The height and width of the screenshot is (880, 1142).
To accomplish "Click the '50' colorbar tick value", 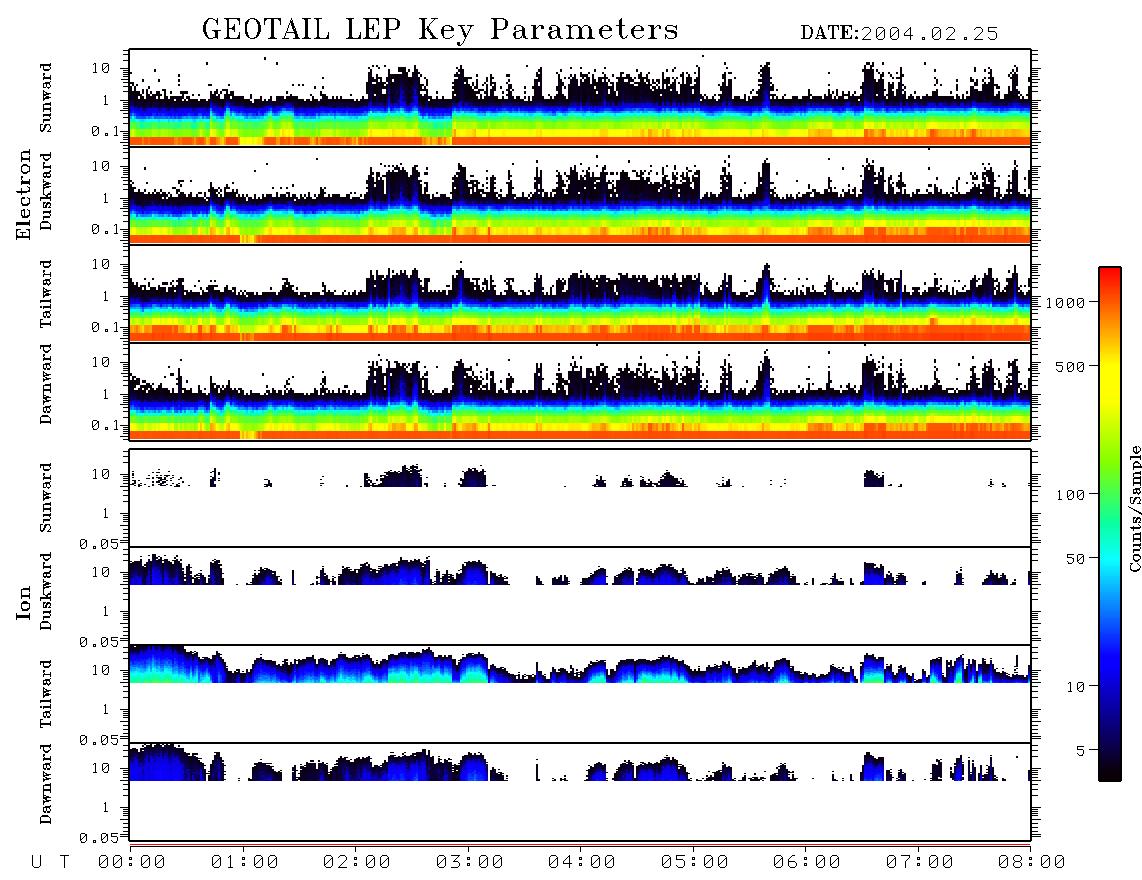I will click(x=1076, y=559).
